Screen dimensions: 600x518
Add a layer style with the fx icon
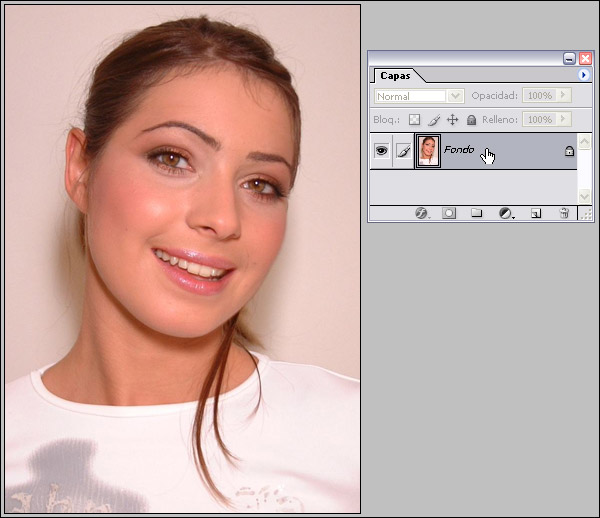click(421, 213)
